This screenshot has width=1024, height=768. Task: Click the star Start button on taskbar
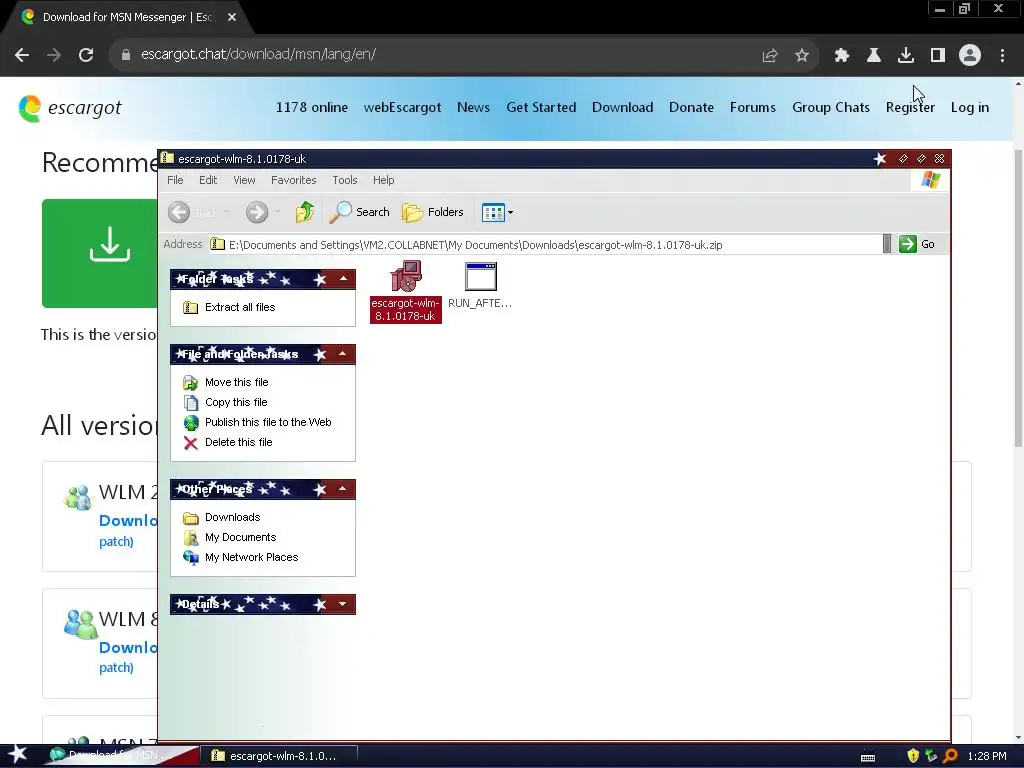click(17, 755)
